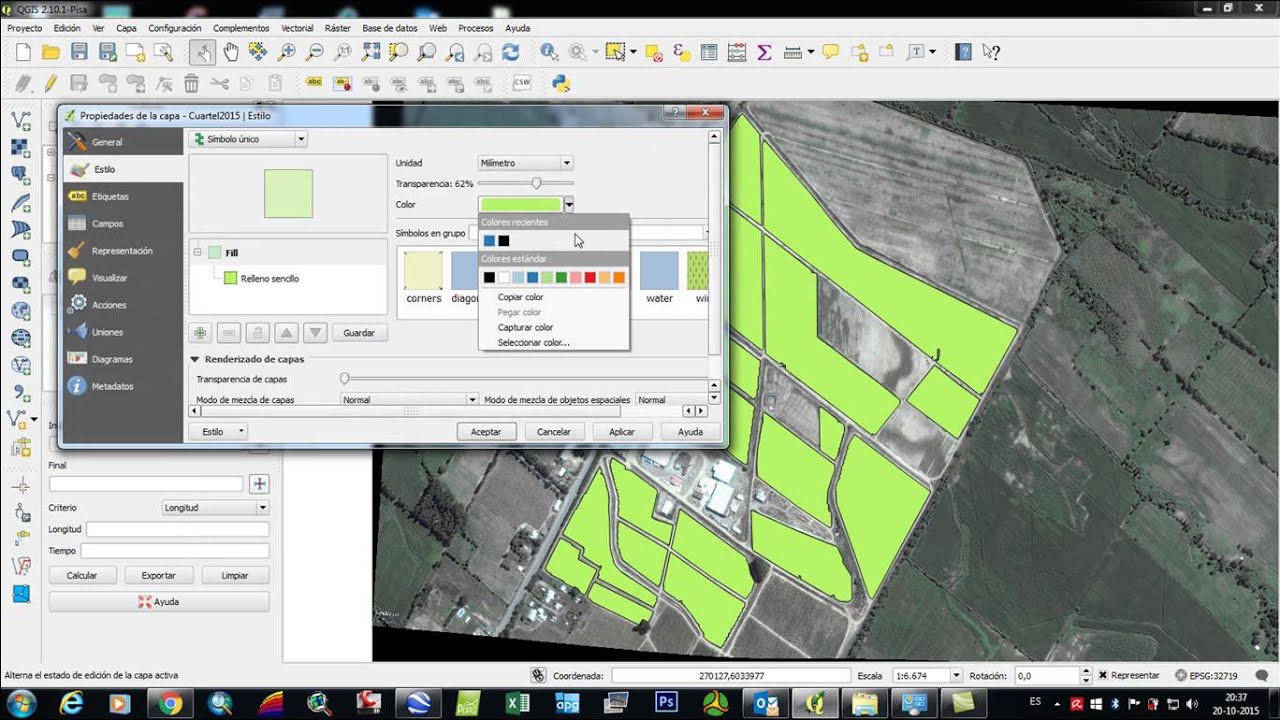This screenshot has height=720, width=1280.
Task: Open the field calculator abacus icon
Action: pyautogui.click(x=737, y=52)
